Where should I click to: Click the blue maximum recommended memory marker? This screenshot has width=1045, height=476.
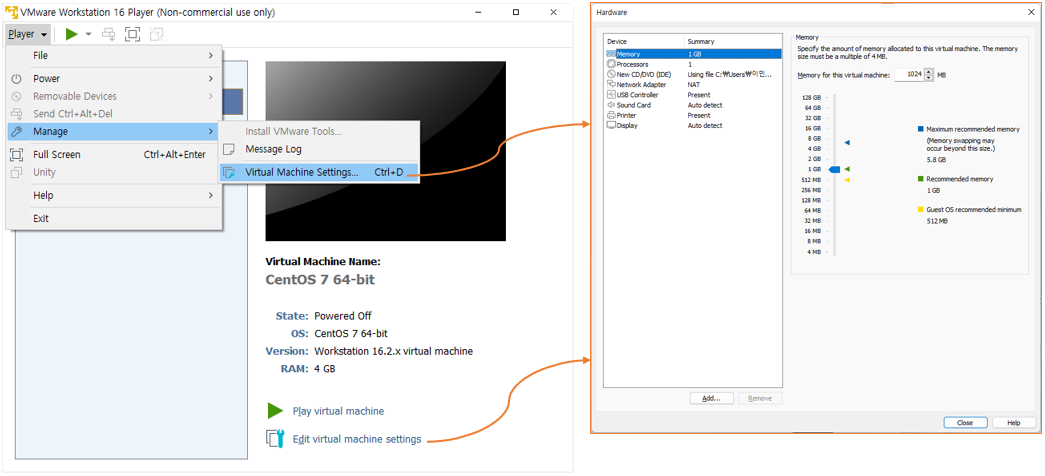(847, 143)
